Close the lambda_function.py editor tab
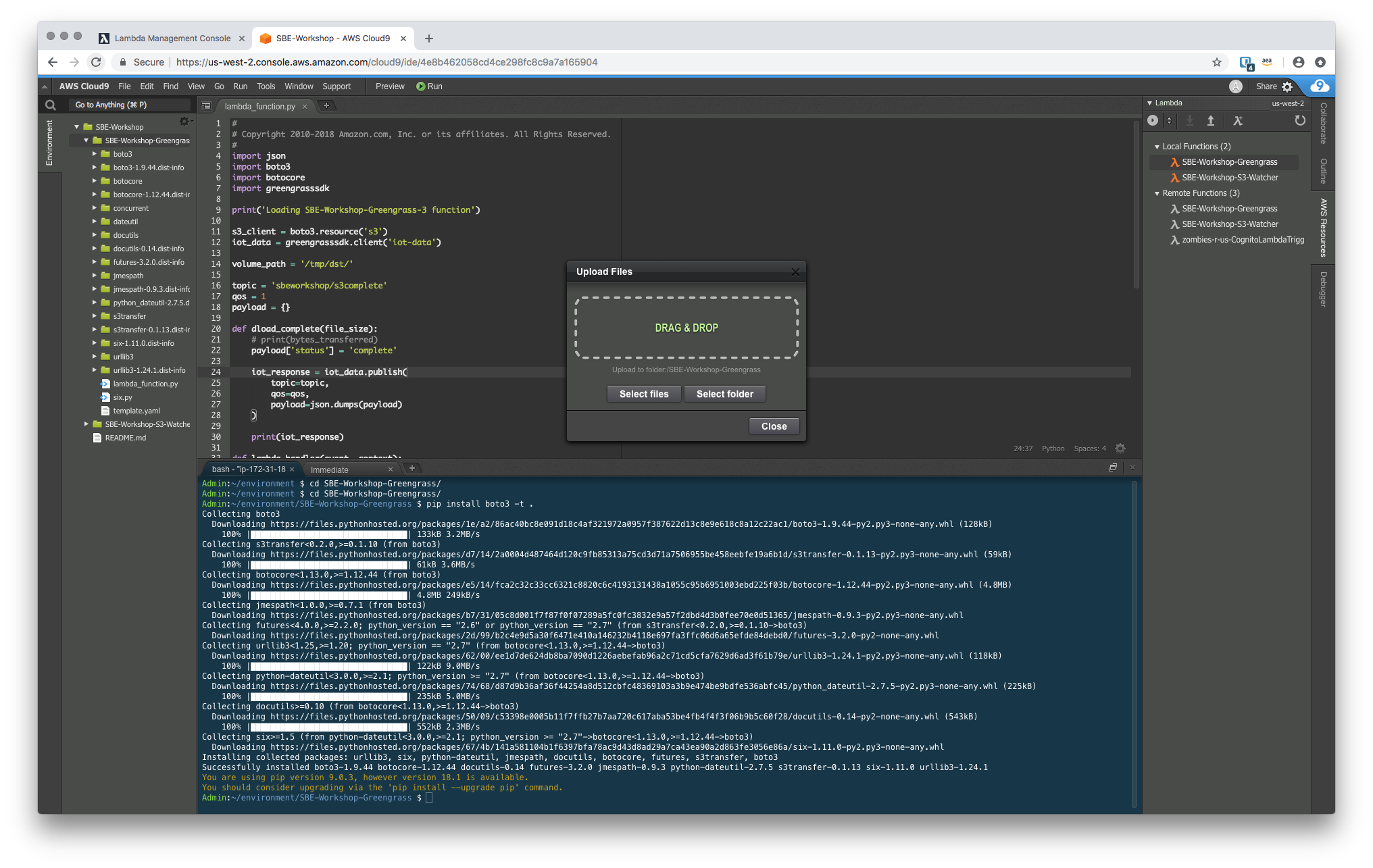This screenshot has width=1373, height=868. pos(305,106)
